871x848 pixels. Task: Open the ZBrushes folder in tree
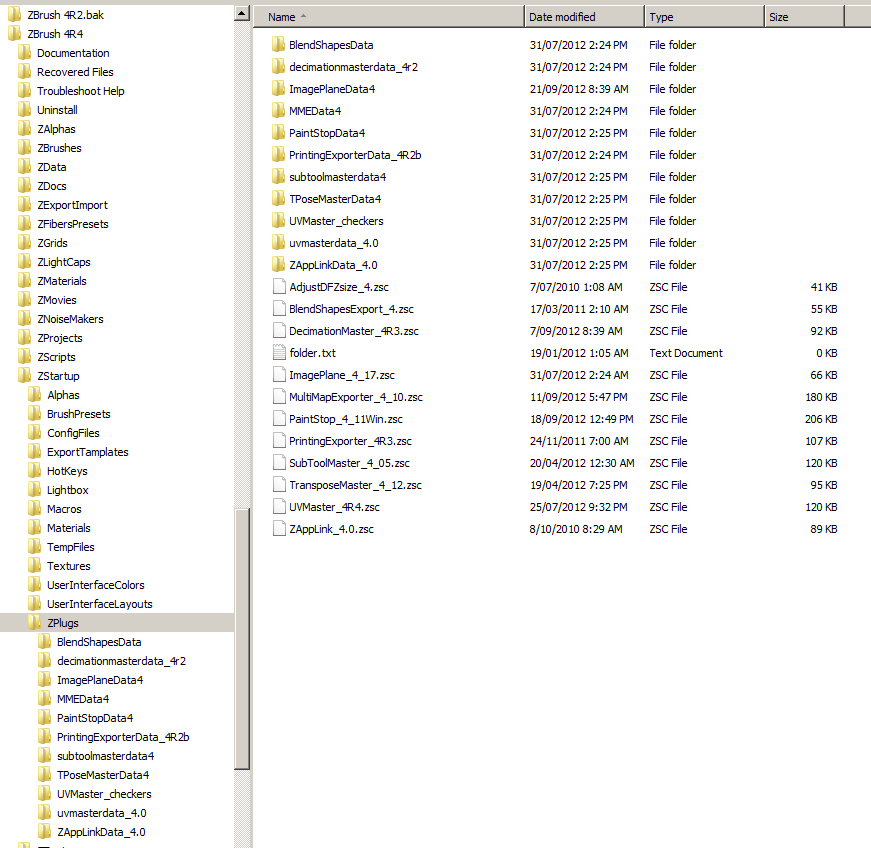click(x=59, y=148)
